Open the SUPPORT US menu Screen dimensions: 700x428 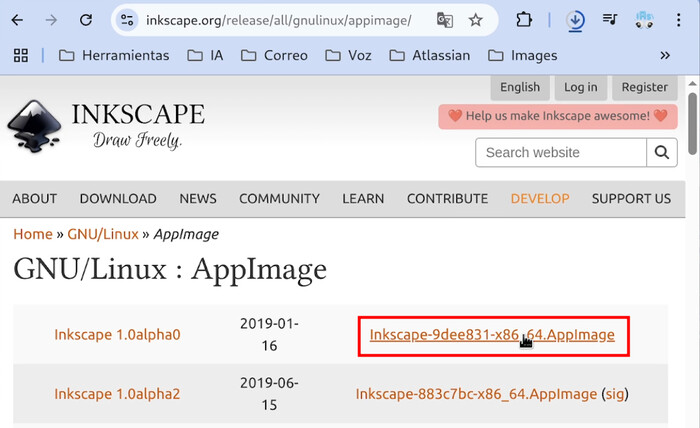(x=631, y=199)
